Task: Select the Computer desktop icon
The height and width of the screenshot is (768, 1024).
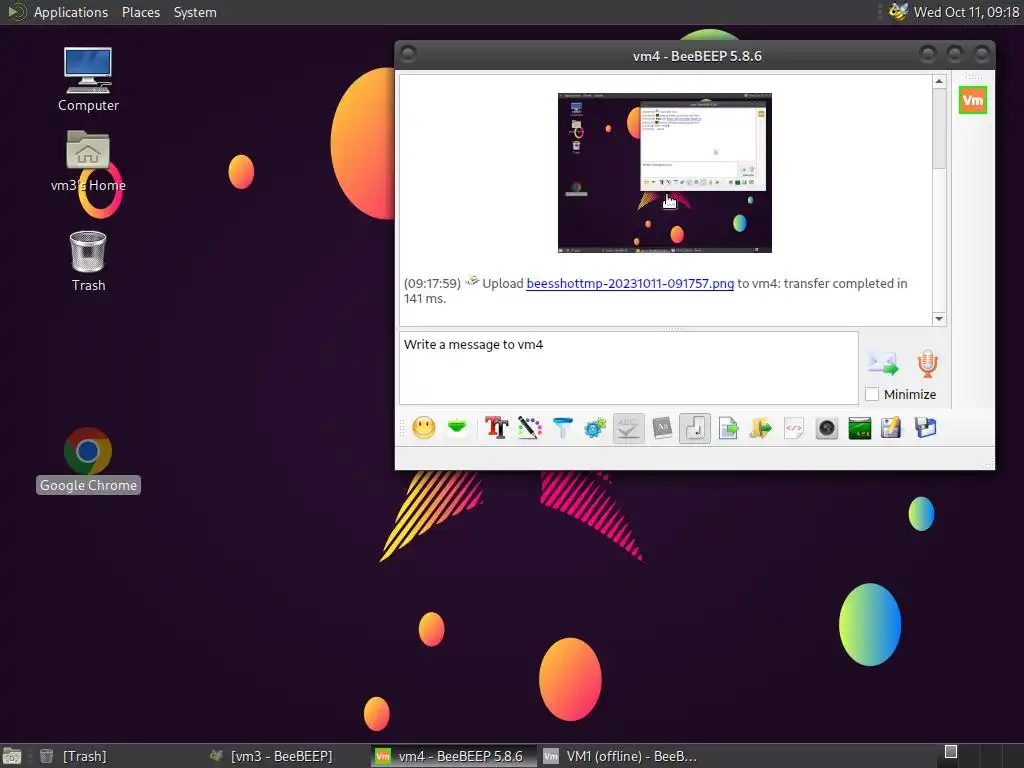Action: [88, 80]
